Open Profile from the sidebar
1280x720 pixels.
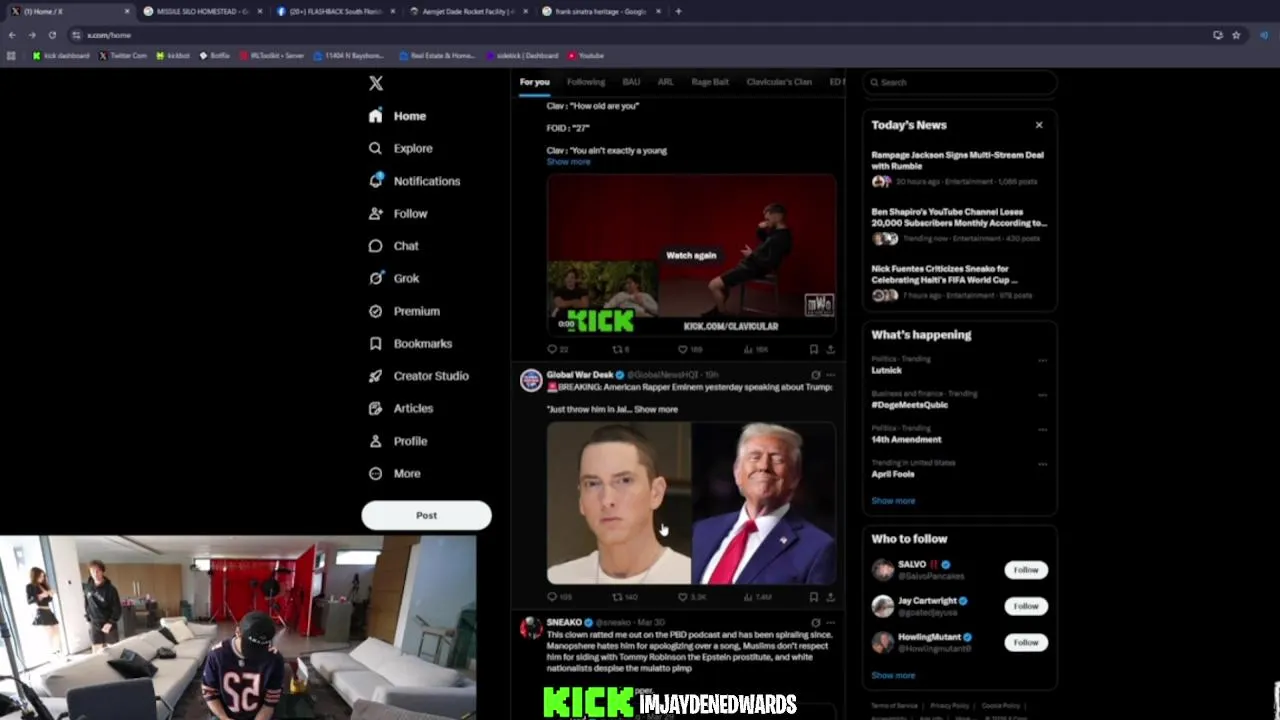[398, 441]
